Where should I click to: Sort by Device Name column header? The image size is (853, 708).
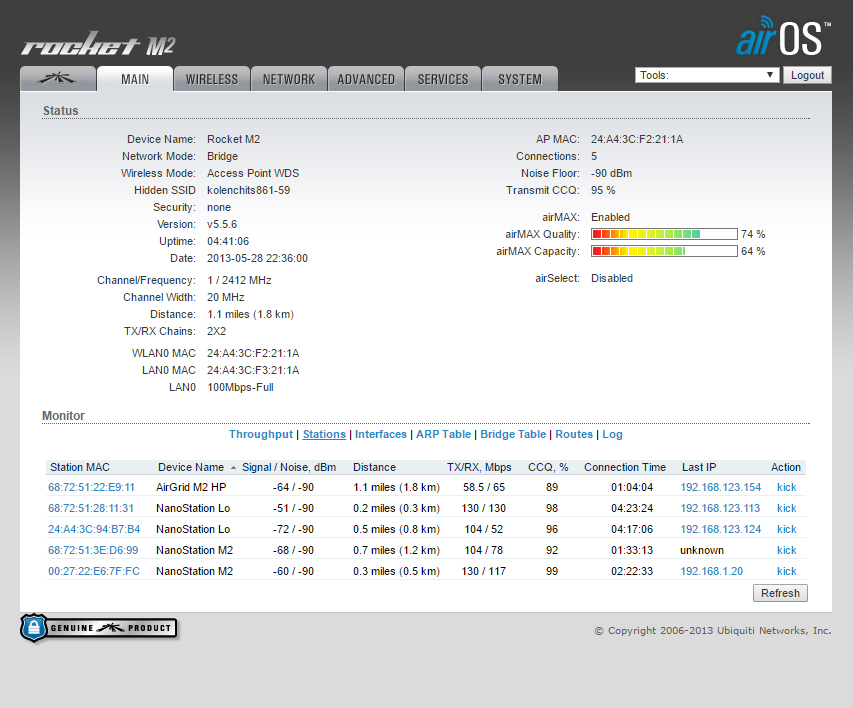tap(191, 467)
